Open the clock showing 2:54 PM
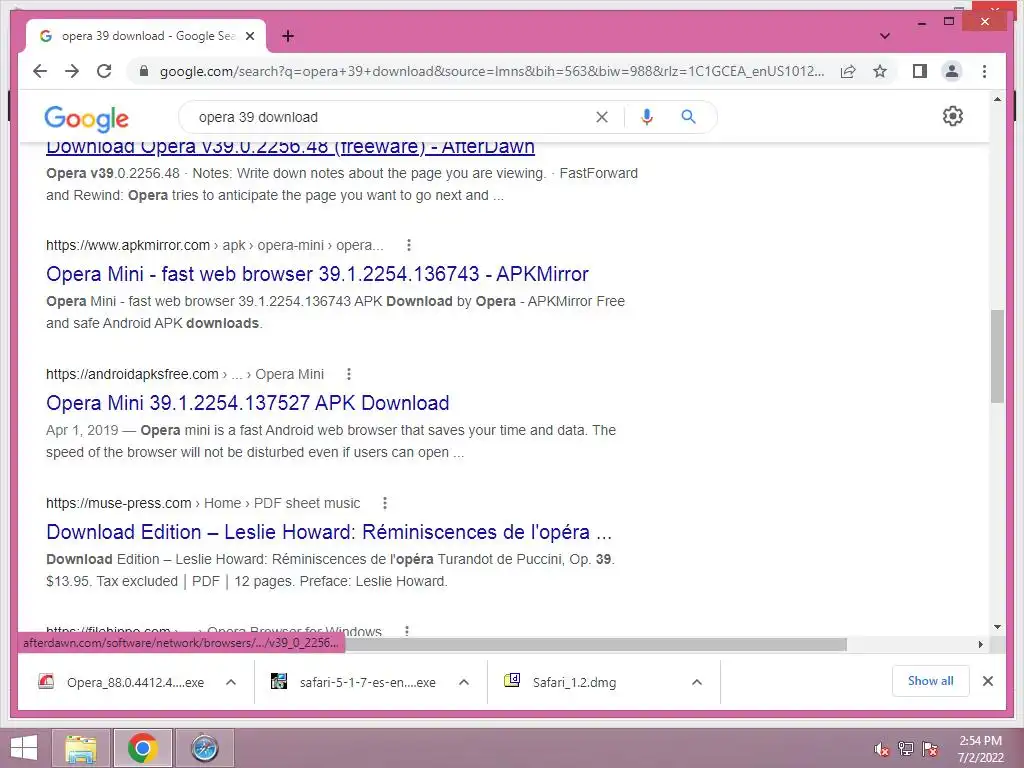This screenshot has width=1024, height=768. pos(980,748)
